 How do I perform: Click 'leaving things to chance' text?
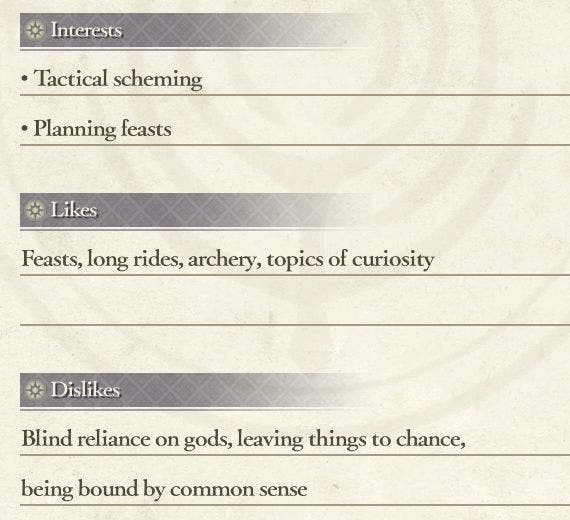click(x=351, y=439)
